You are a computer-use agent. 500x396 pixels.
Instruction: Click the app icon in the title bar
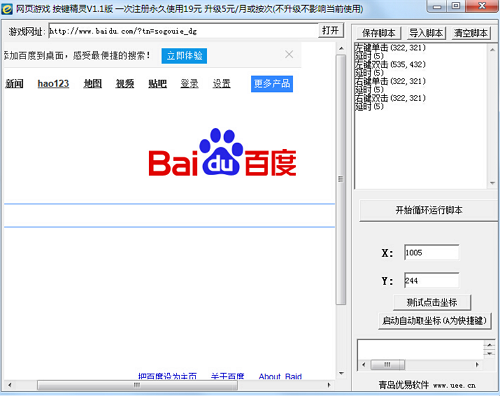7,8
